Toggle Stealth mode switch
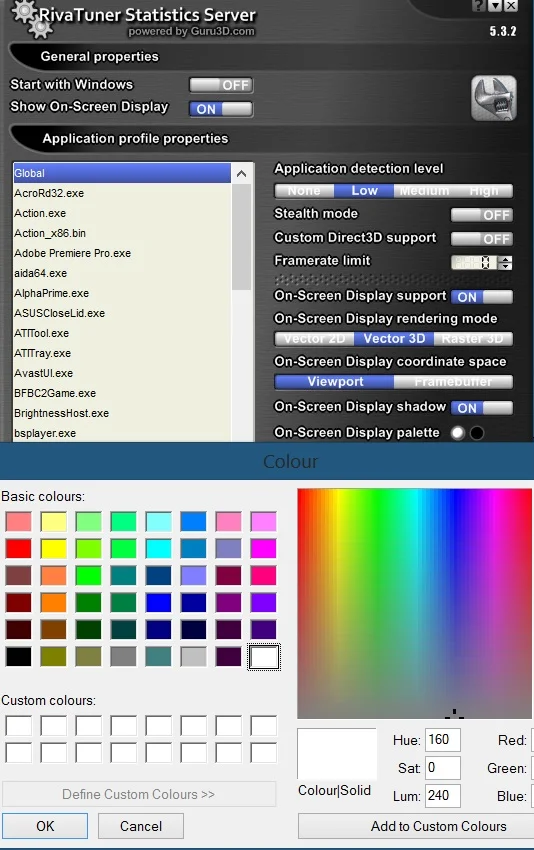 481,215
